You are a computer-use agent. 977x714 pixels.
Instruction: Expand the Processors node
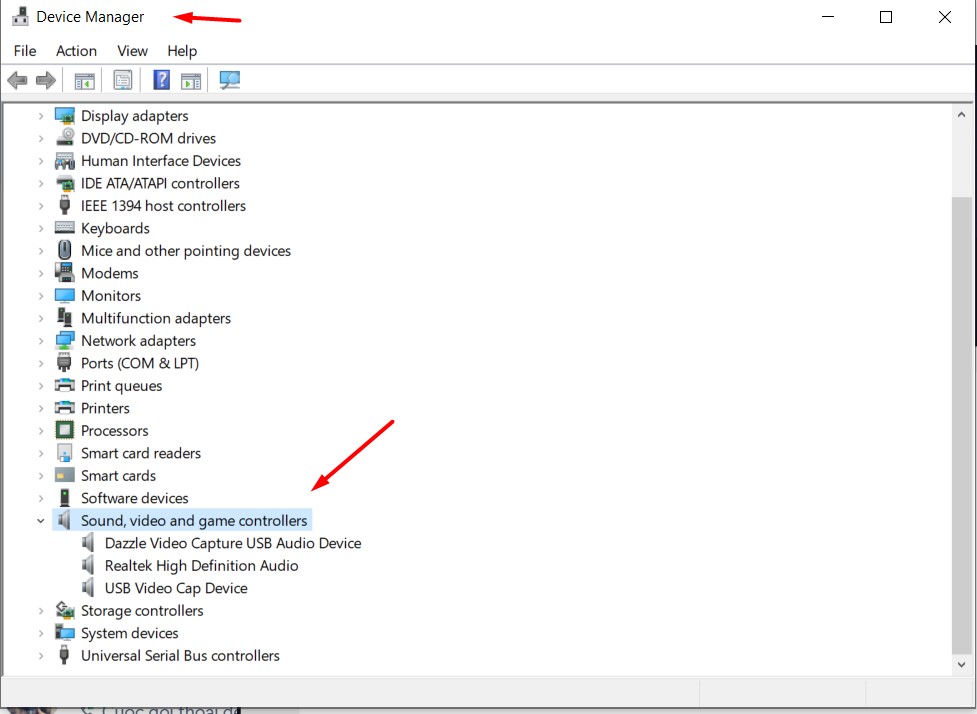pos(41,431)
